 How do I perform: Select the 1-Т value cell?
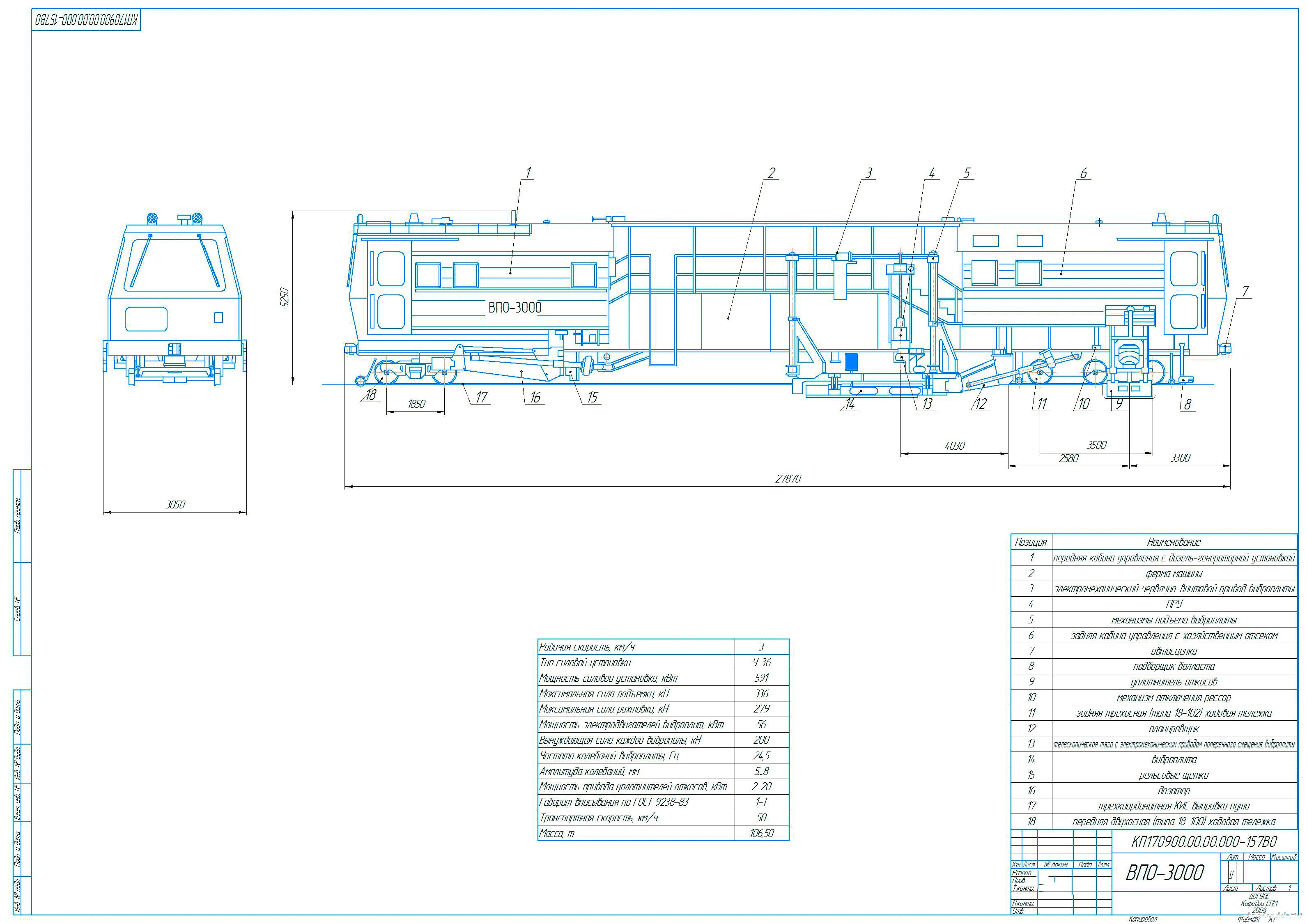coord(762,802)
